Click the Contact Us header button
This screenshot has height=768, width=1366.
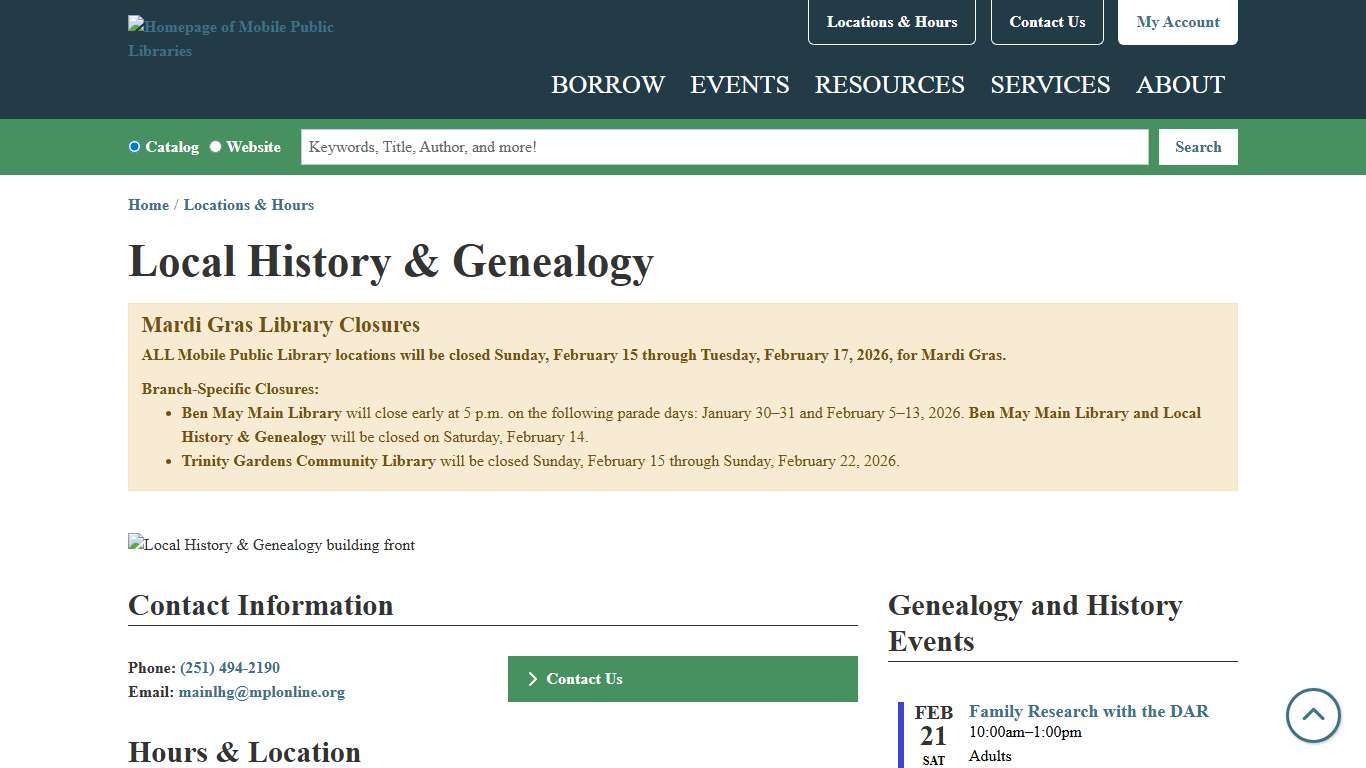(x=1047, y=21)
